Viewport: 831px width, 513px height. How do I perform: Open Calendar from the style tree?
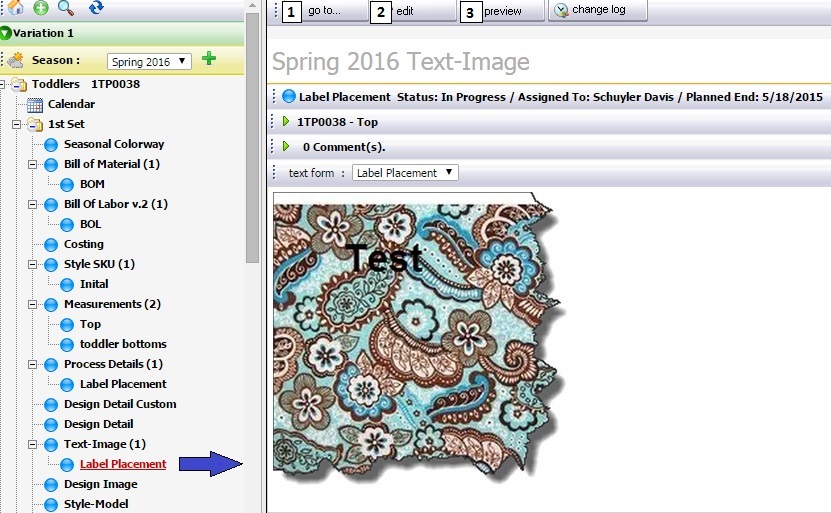72,104
